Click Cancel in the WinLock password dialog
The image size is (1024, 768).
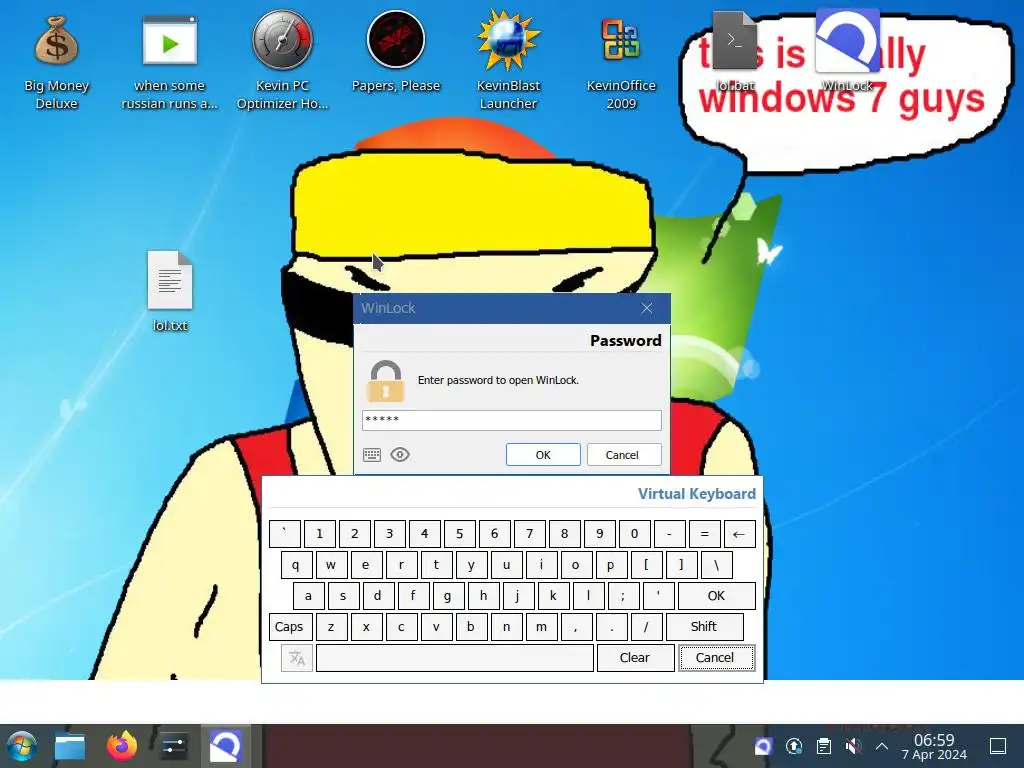coord(624,455)
